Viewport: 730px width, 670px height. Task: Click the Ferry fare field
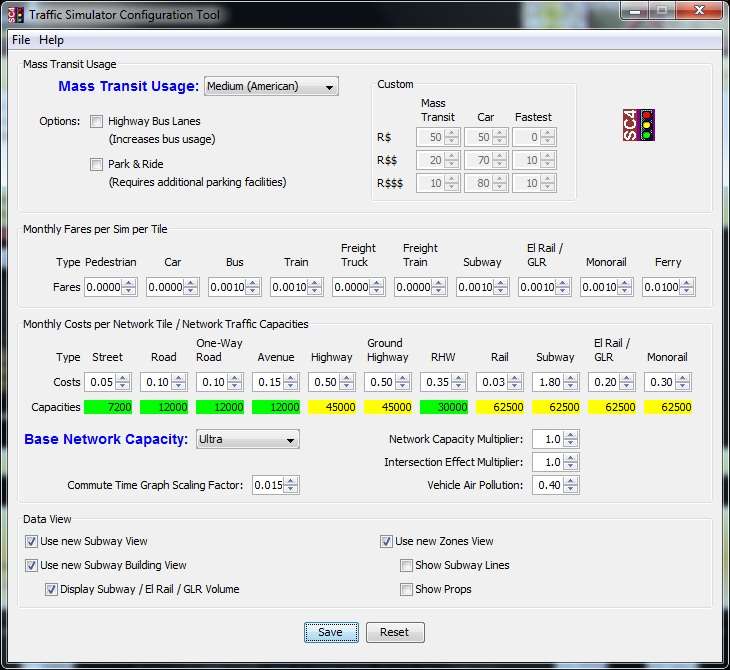[661, 287]
